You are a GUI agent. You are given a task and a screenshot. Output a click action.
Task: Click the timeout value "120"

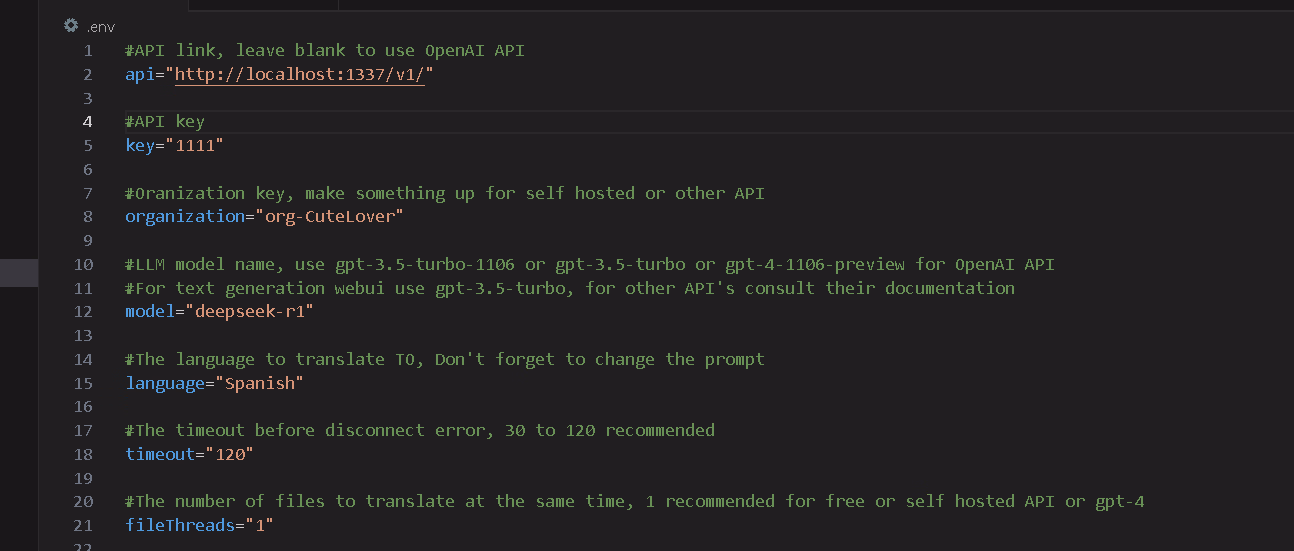tap(229, 454)
